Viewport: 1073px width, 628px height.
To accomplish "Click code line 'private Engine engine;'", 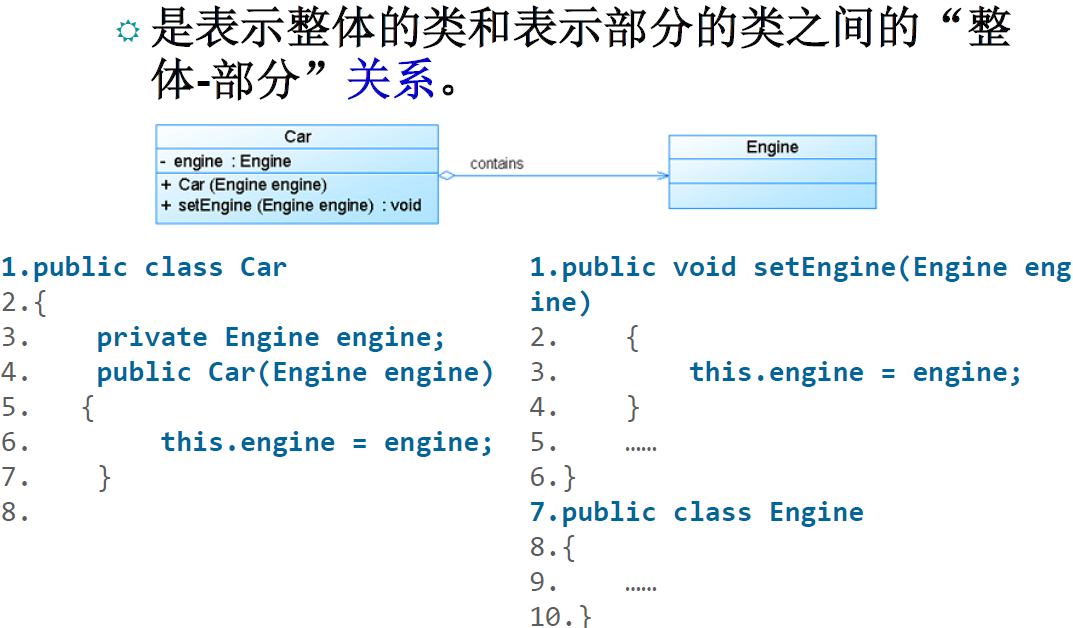I will pyautogui.click(x=270, y=337).
